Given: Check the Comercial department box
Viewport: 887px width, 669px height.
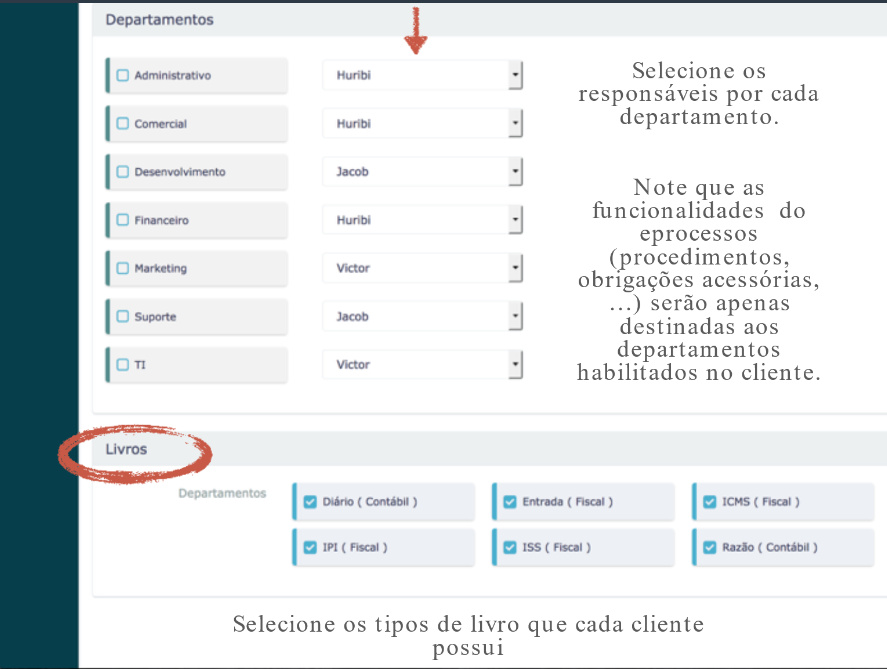Looking at the screenshot, I should pos(123,124).
